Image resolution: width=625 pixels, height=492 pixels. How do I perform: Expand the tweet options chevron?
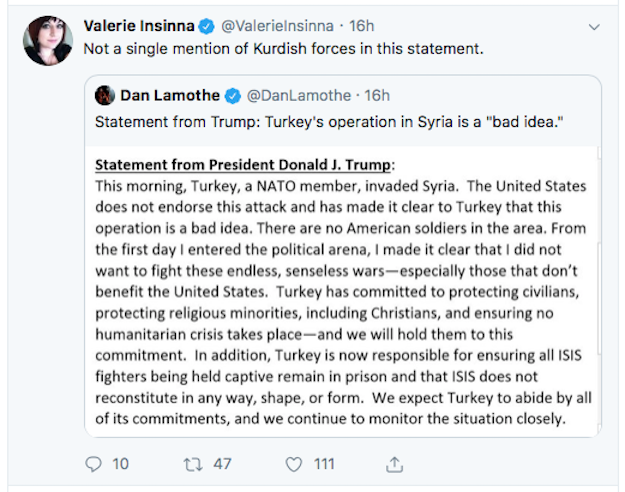[x=594, y=26]
